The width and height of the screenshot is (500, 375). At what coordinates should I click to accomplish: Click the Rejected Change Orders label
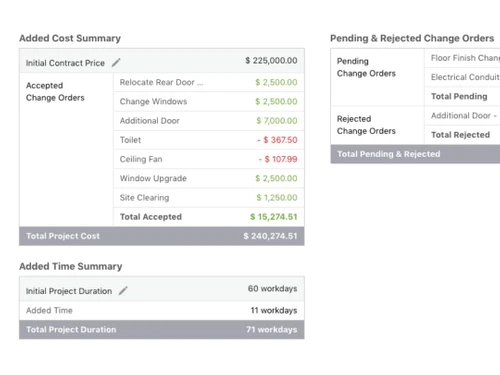tap(366, 125)
